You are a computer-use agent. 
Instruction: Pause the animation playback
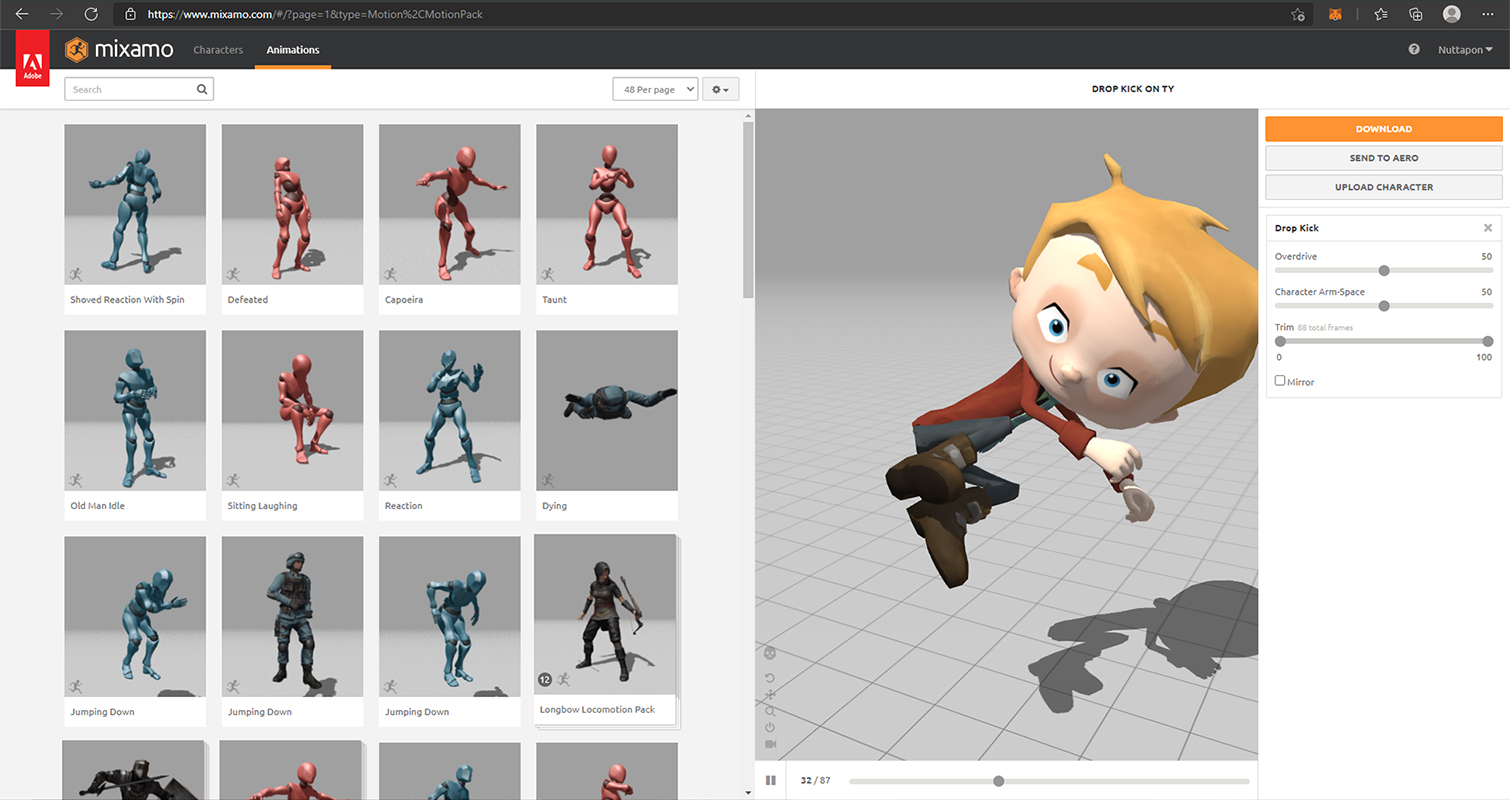point(771,781)
